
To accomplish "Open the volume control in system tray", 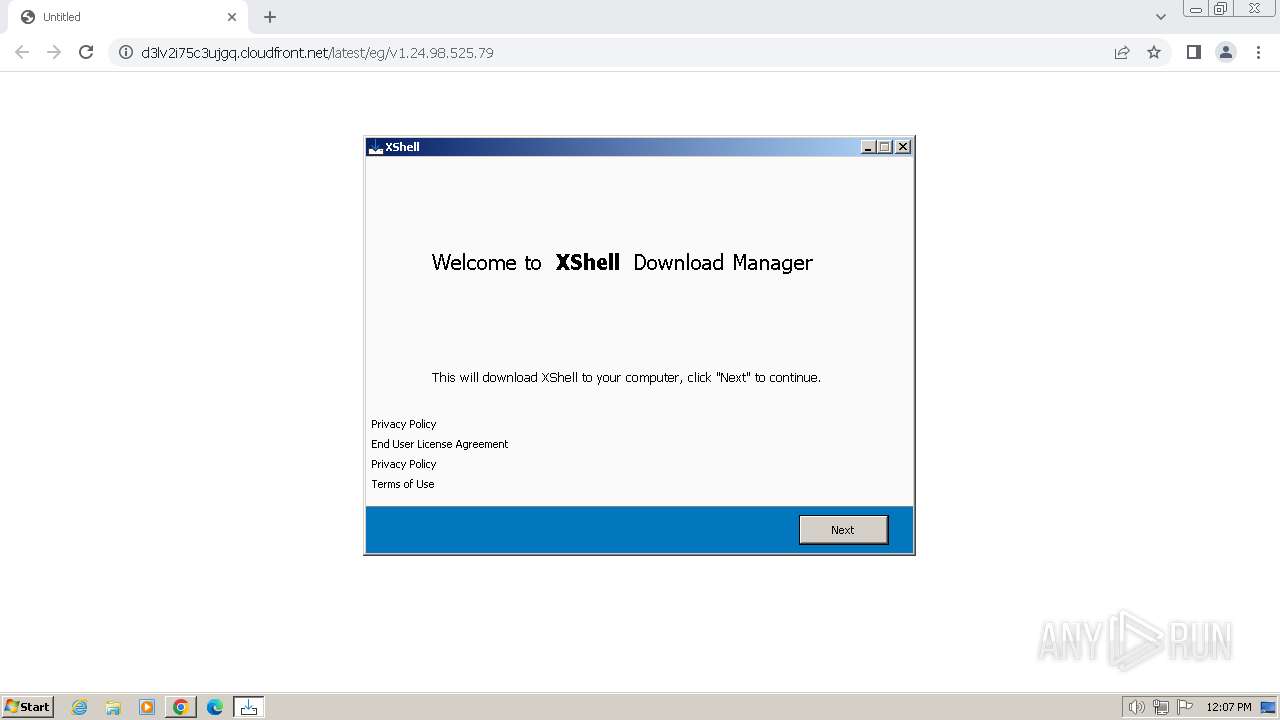I will tap(1136, 707).
